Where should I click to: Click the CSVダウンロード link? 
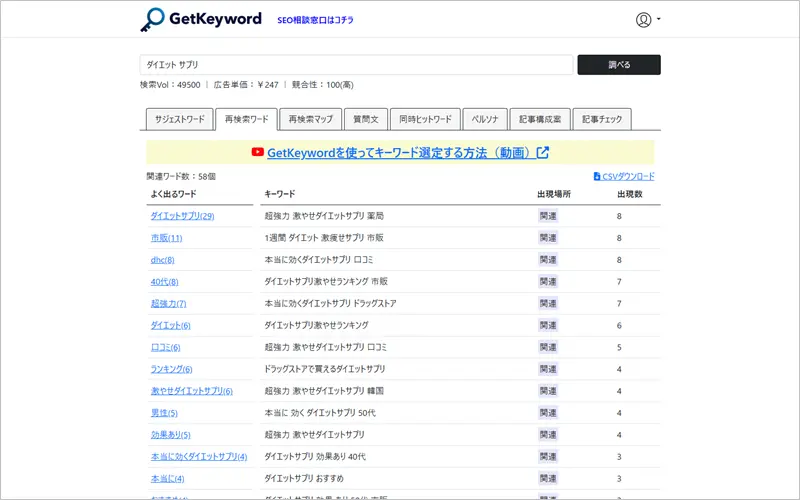pos(628,176)
